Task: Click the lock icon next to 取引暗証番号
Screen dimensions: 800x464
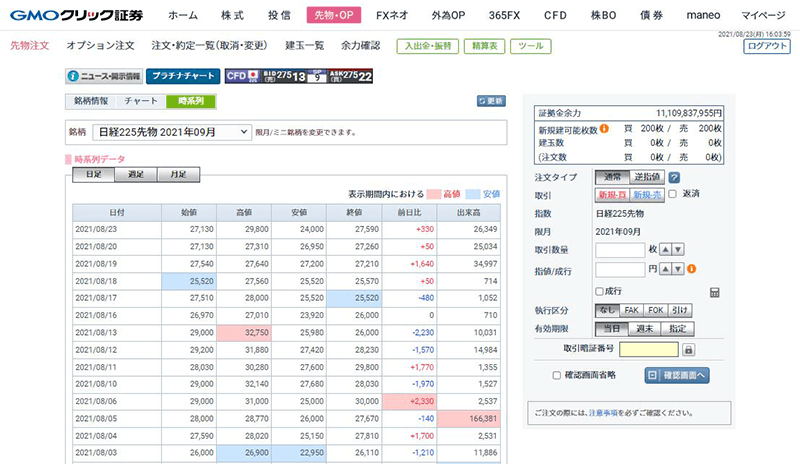Action: coord(687,350)
